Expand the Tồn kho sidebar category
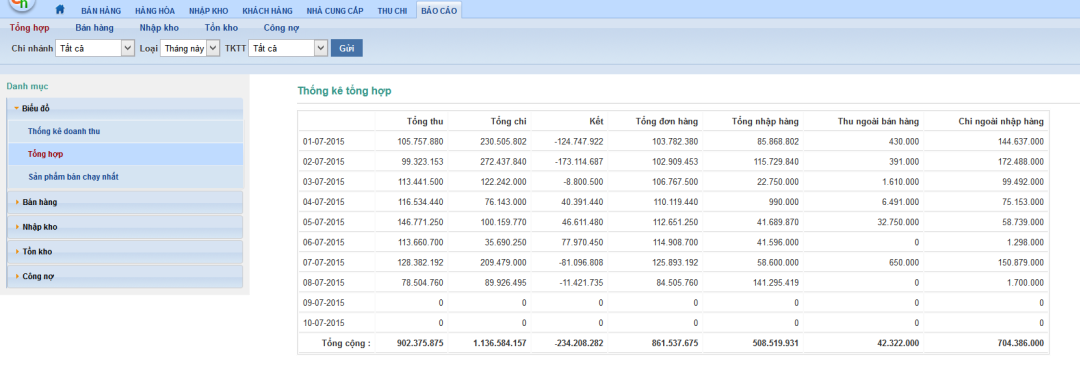Screen dimensions: 1080x384 (x=125, y=252)
